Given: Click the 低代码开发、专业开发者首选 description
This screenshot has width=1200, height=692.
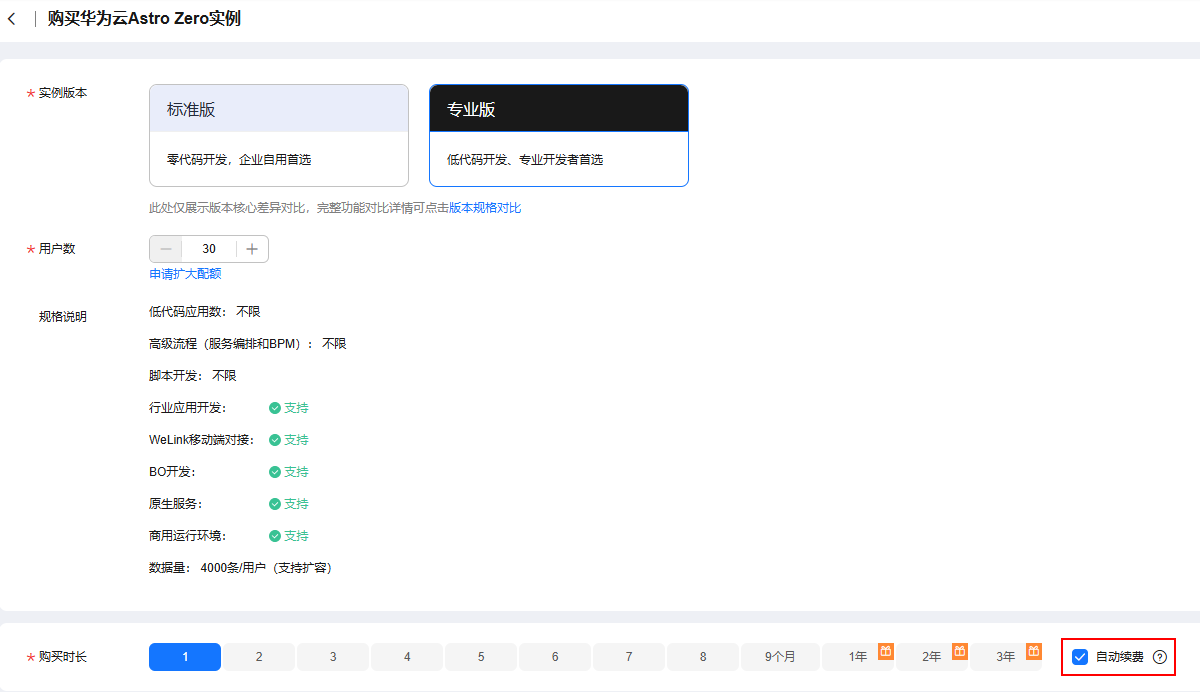Looking at the screenshot, I should tap(525, 159).
